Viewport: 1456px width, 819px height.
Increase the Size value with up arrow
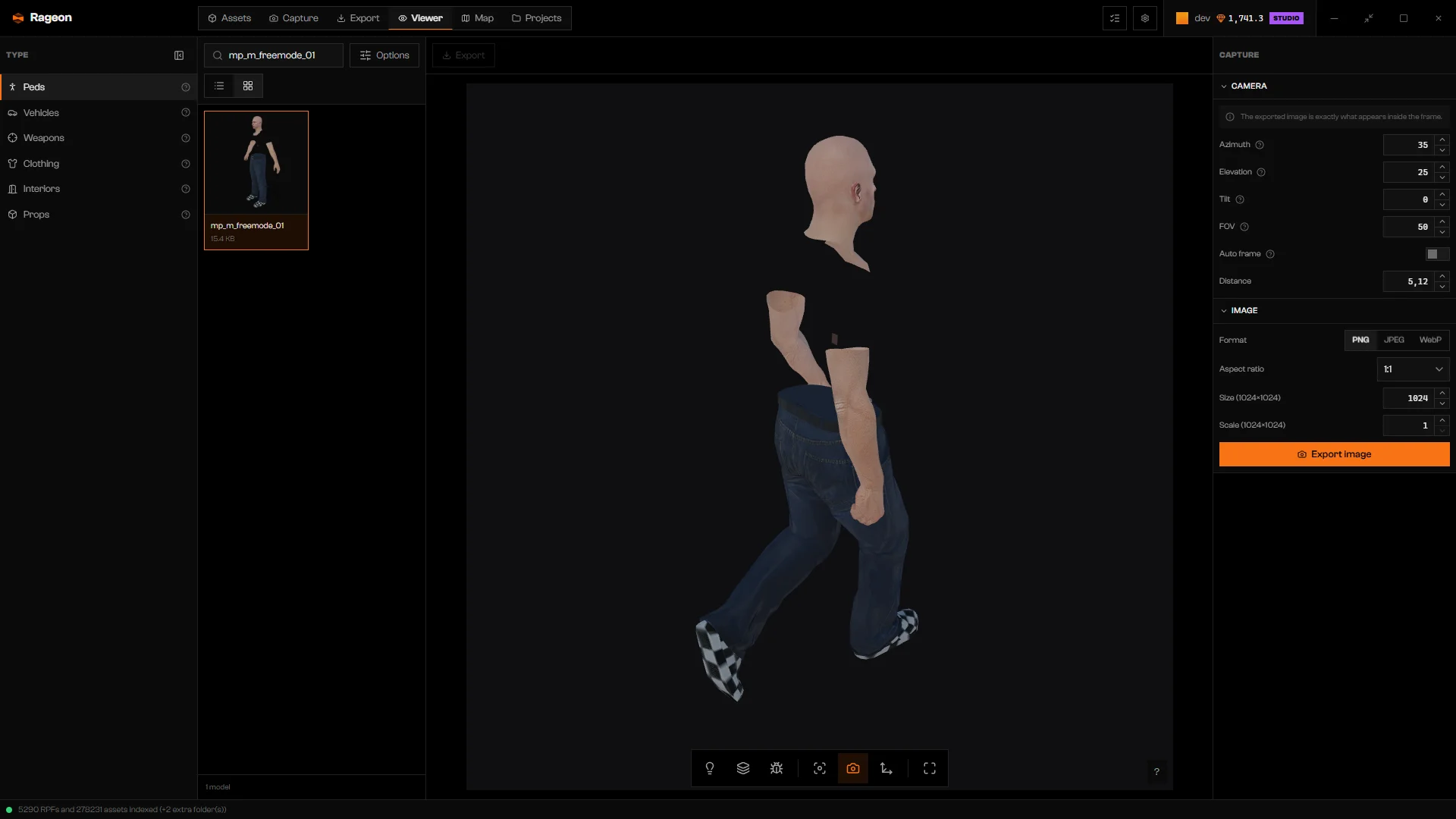[x=1442, y=393]
